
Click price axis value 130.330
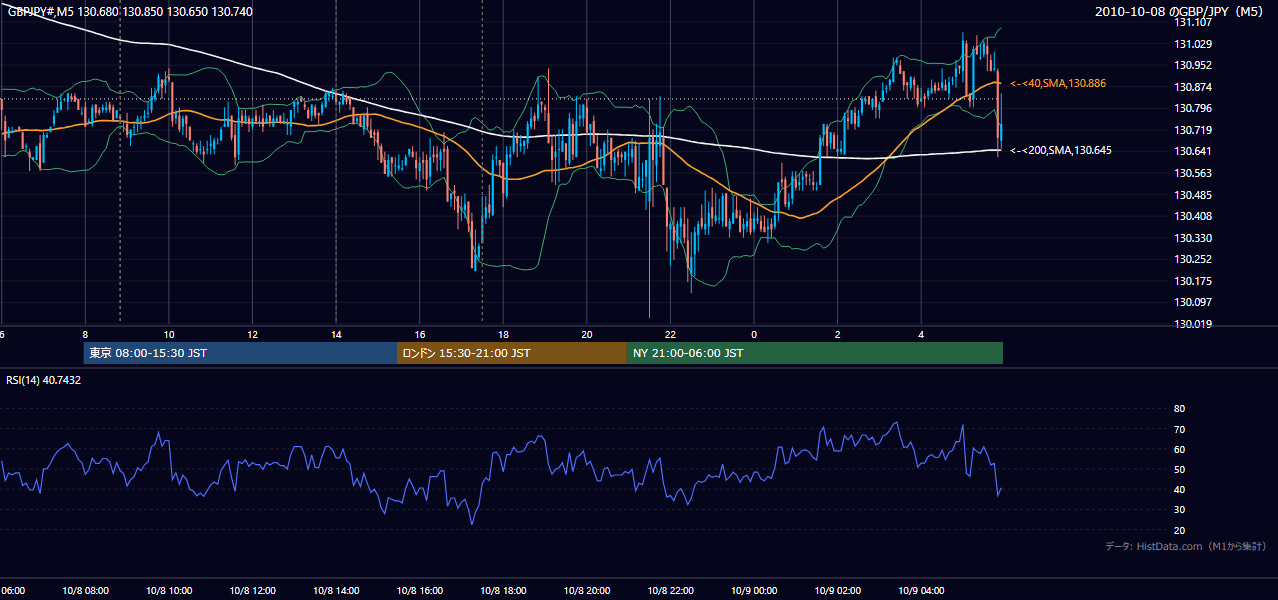(1192, 238)
